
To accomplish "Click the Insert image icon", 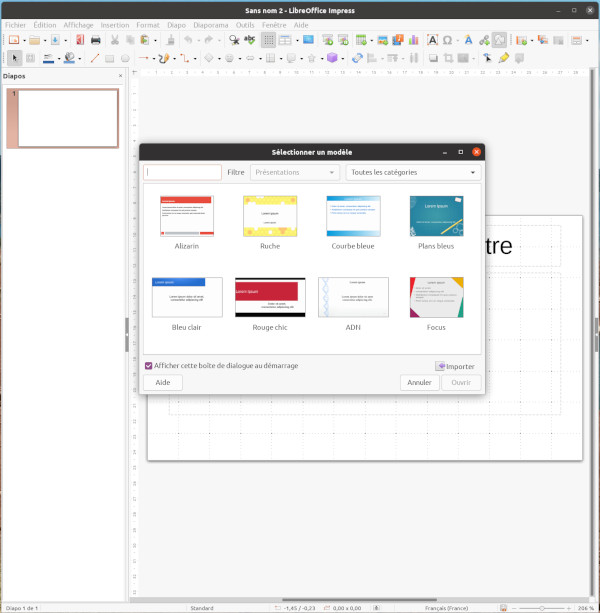I will [383, 40].
